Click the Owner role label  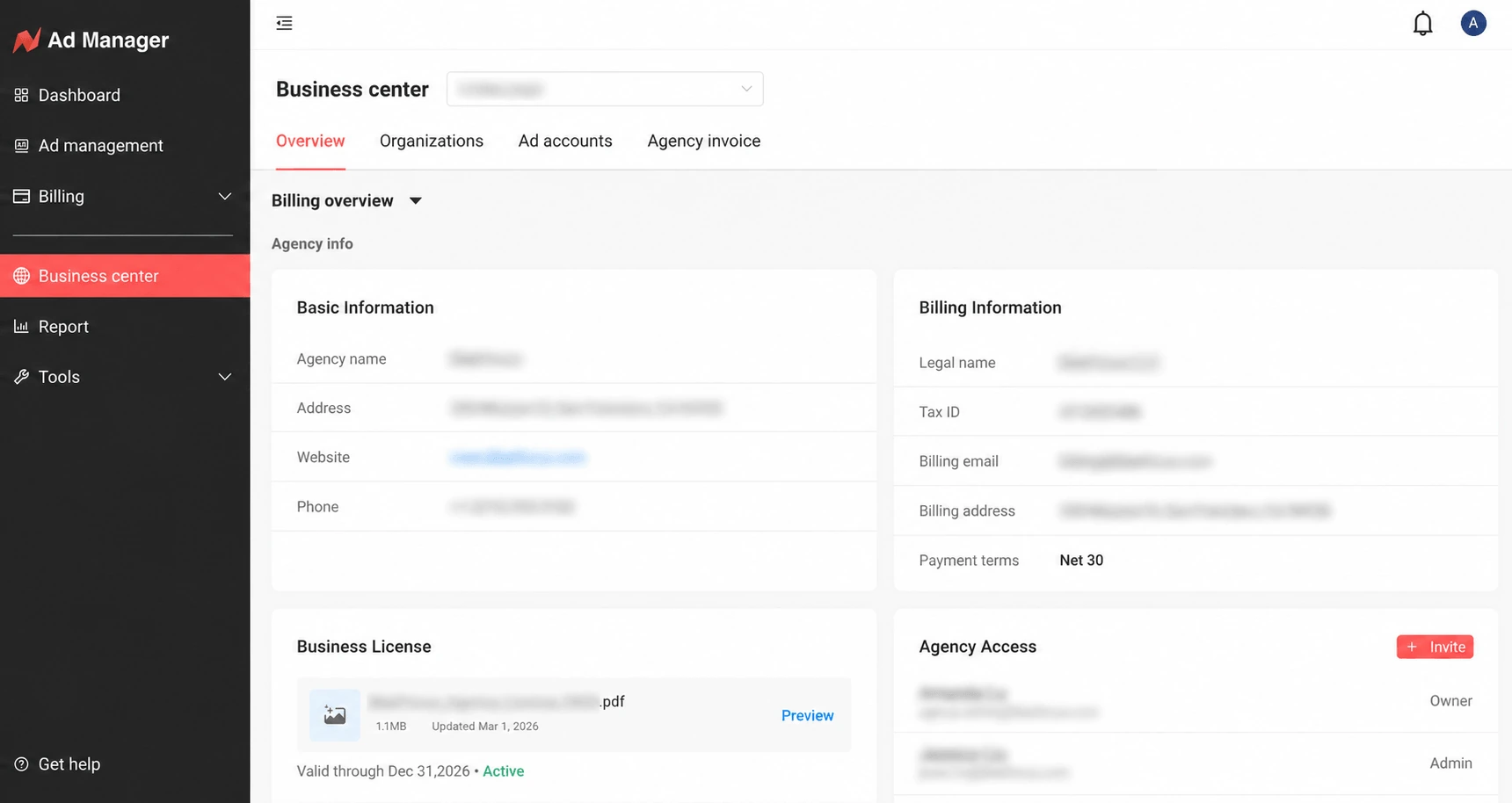tap(1450, 701)
